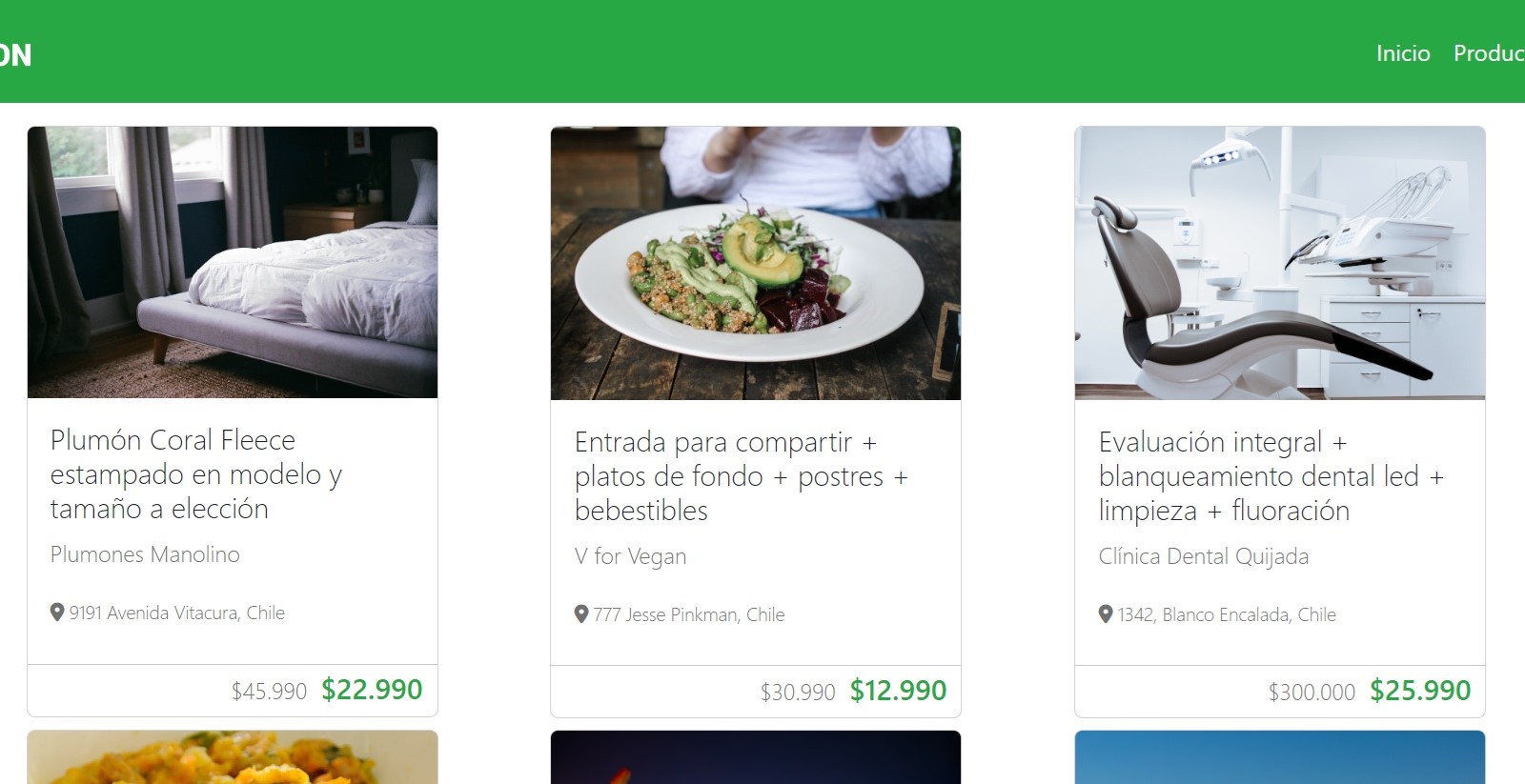This screenshot has height=784, width=1525.
Task: Click the Plumones Manolino vendor name
Action: [x=145, y=554]
